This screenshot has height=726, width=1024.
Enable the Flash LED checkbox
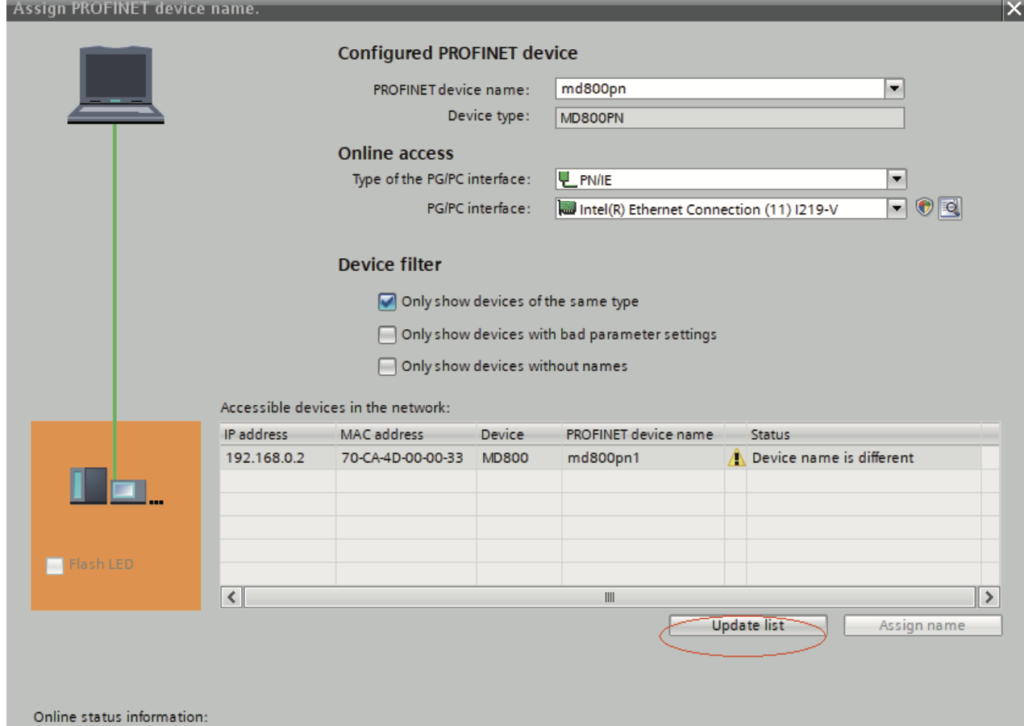(55, 566)
